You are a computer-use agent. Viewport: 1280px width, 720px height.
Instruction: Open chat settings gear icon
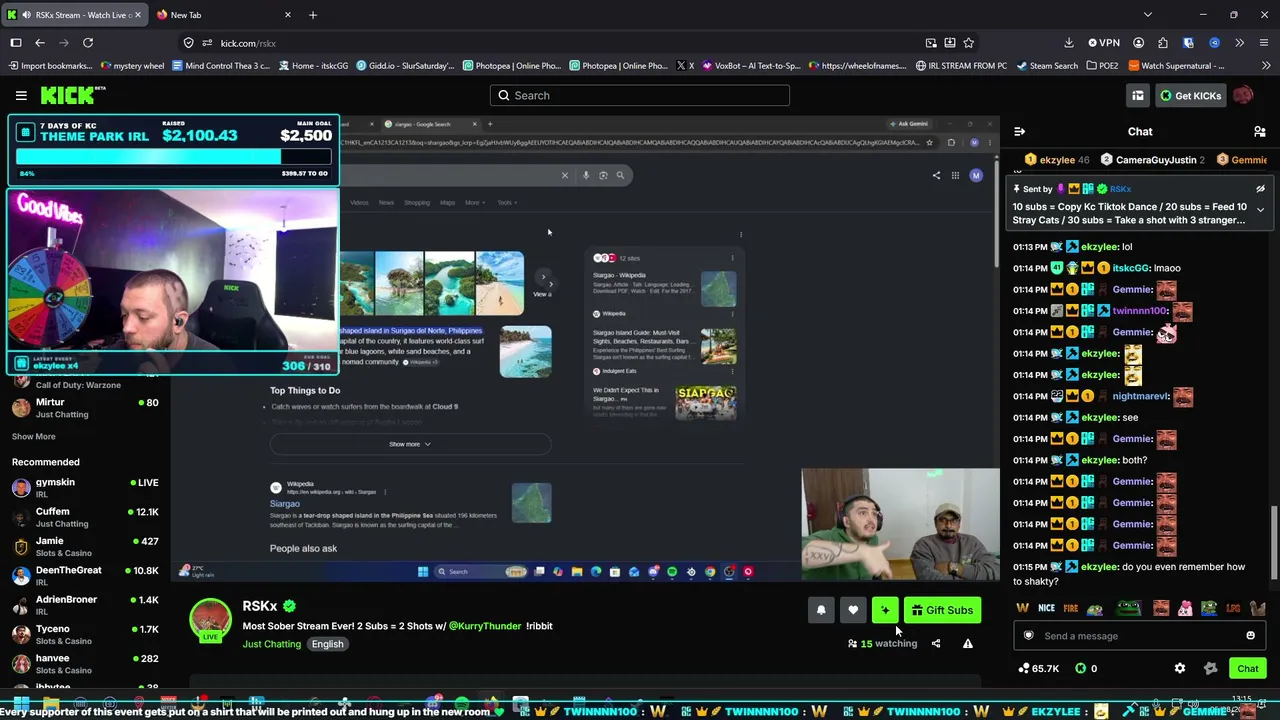pos(1180,669)
